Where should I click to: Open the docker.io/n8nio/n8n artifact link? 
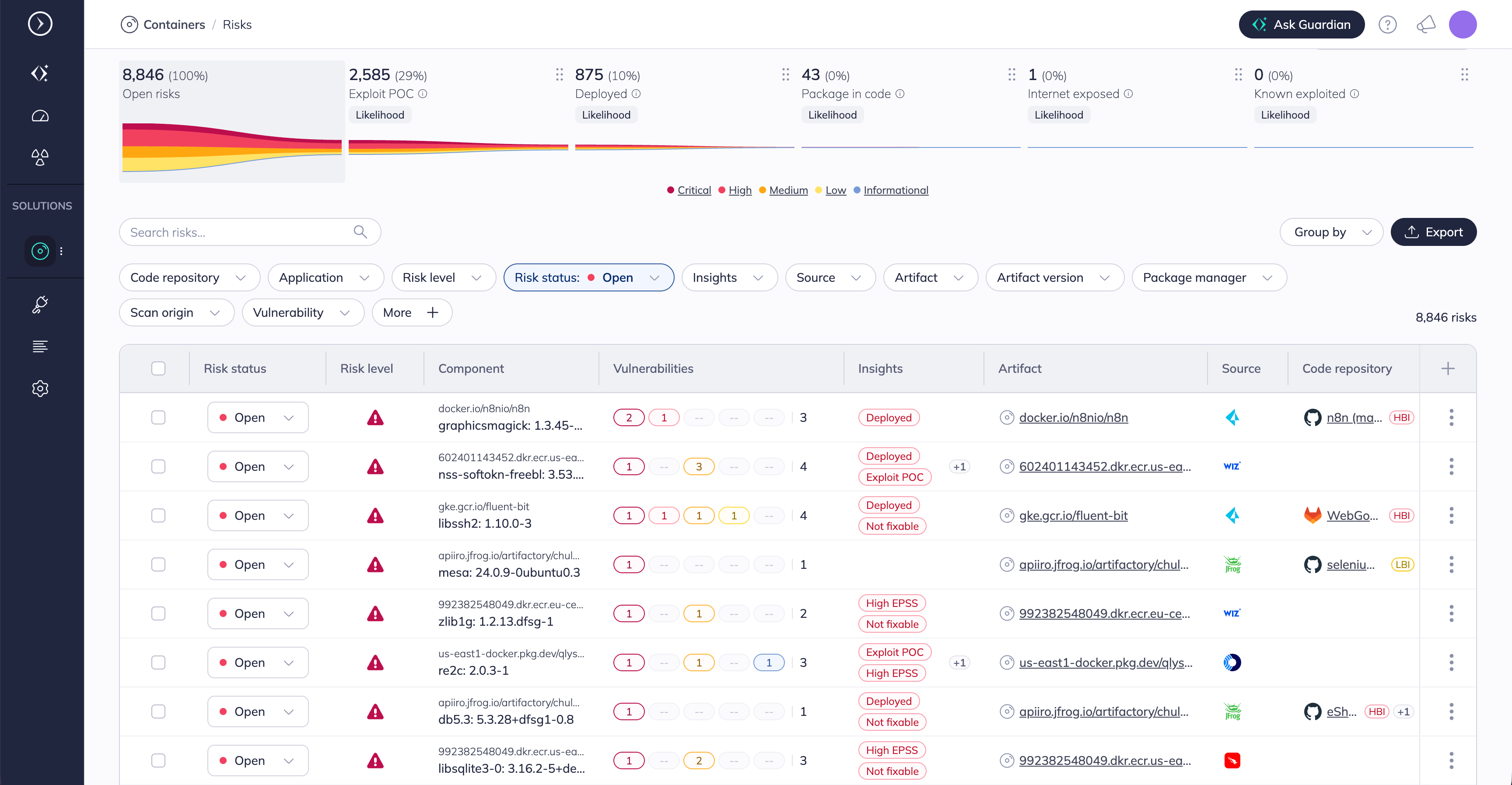(1073, 417)
